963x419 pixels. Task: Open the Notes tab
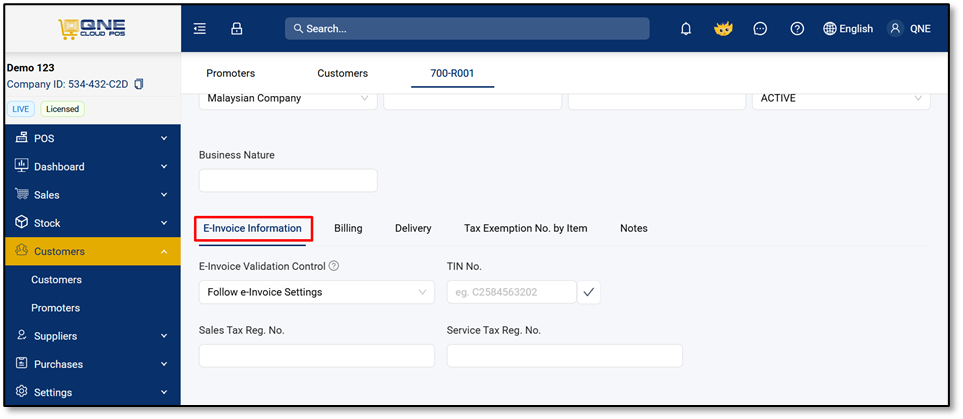(634, 228)
